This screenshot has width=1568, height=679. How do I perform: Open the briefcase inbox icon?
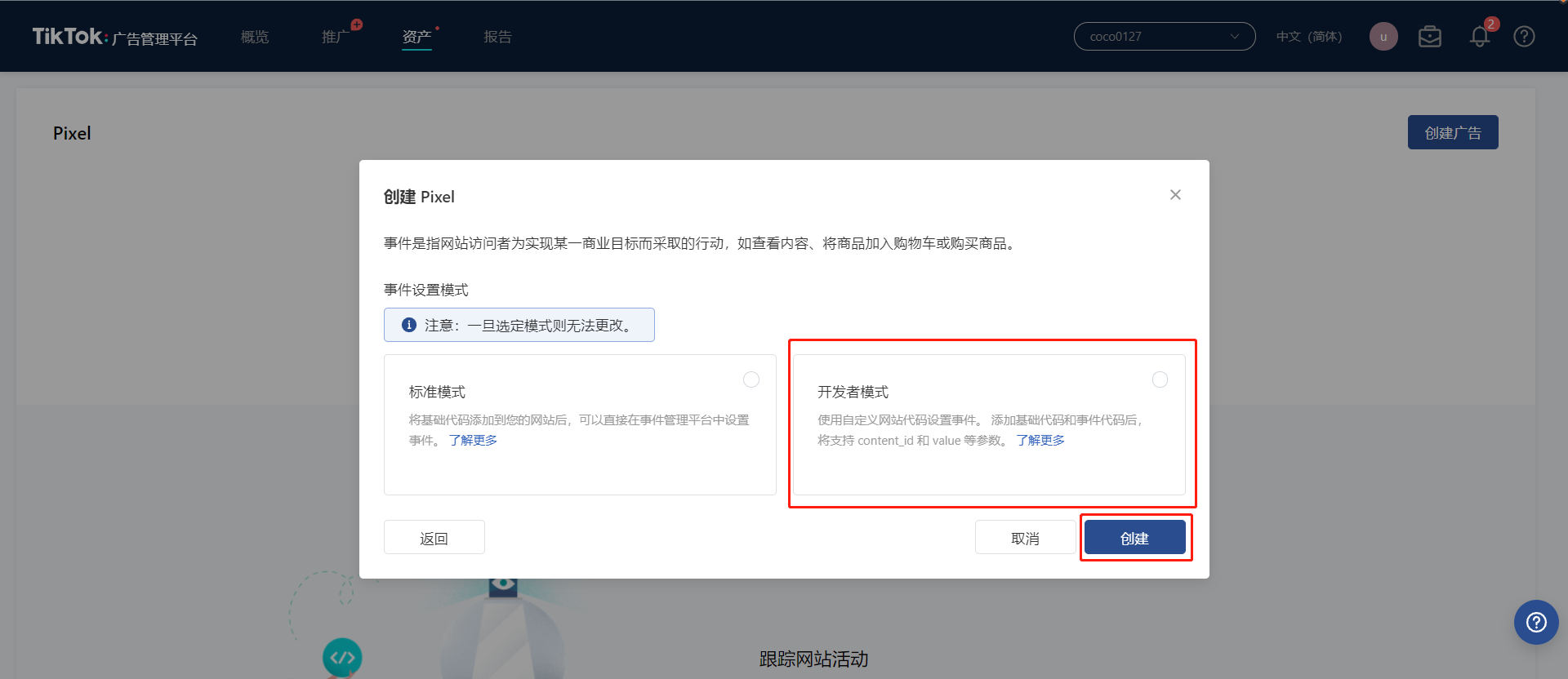point(1430,37)
